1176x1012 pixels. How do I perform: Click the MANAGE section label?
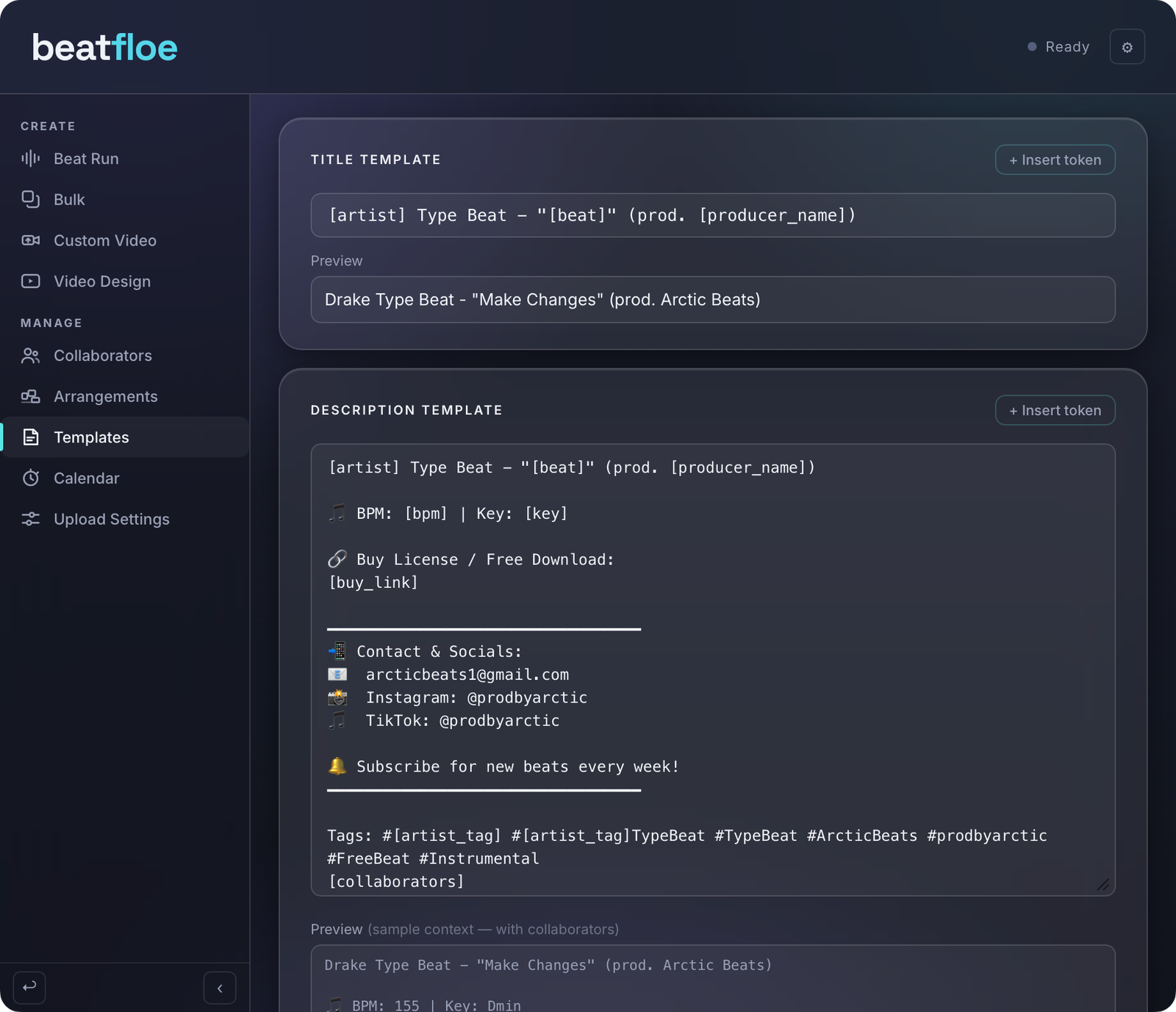pos(51,323)
